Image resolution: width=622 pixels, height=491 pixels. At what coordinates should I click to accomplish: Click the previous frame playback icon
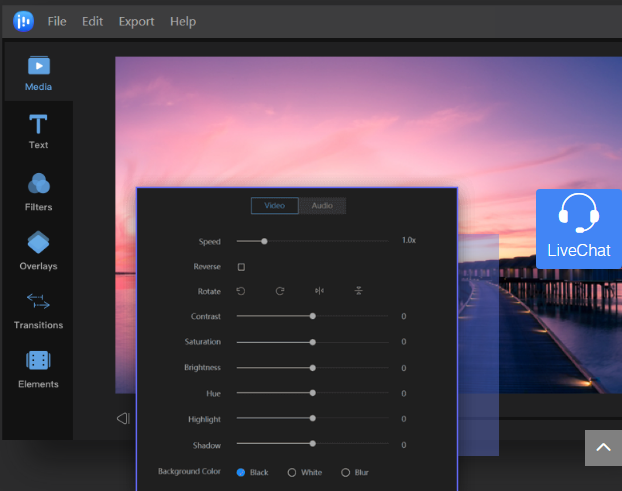(123, 418)
